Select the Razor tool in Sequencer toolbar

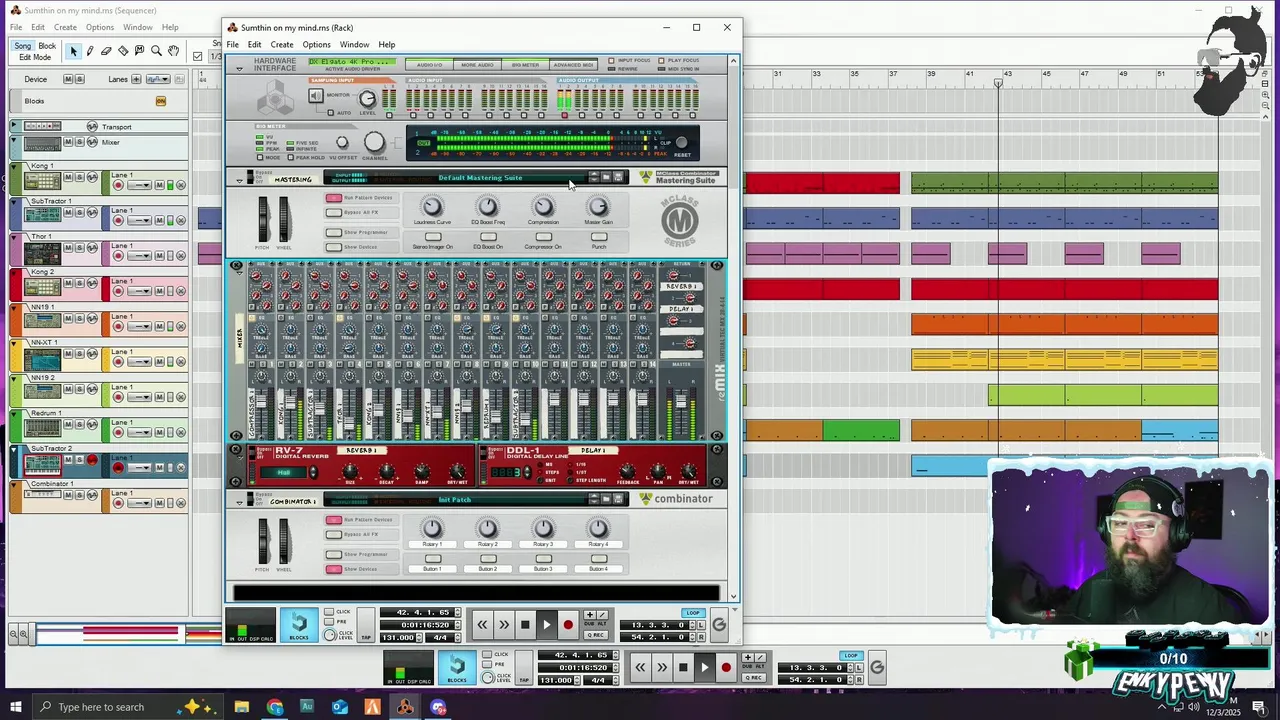click(123, 51)
